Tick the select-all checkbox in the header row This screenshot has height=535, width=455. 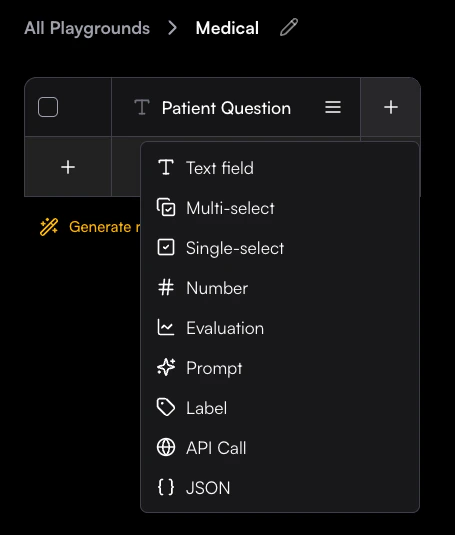pyautogui.click(x=48, y=107)
